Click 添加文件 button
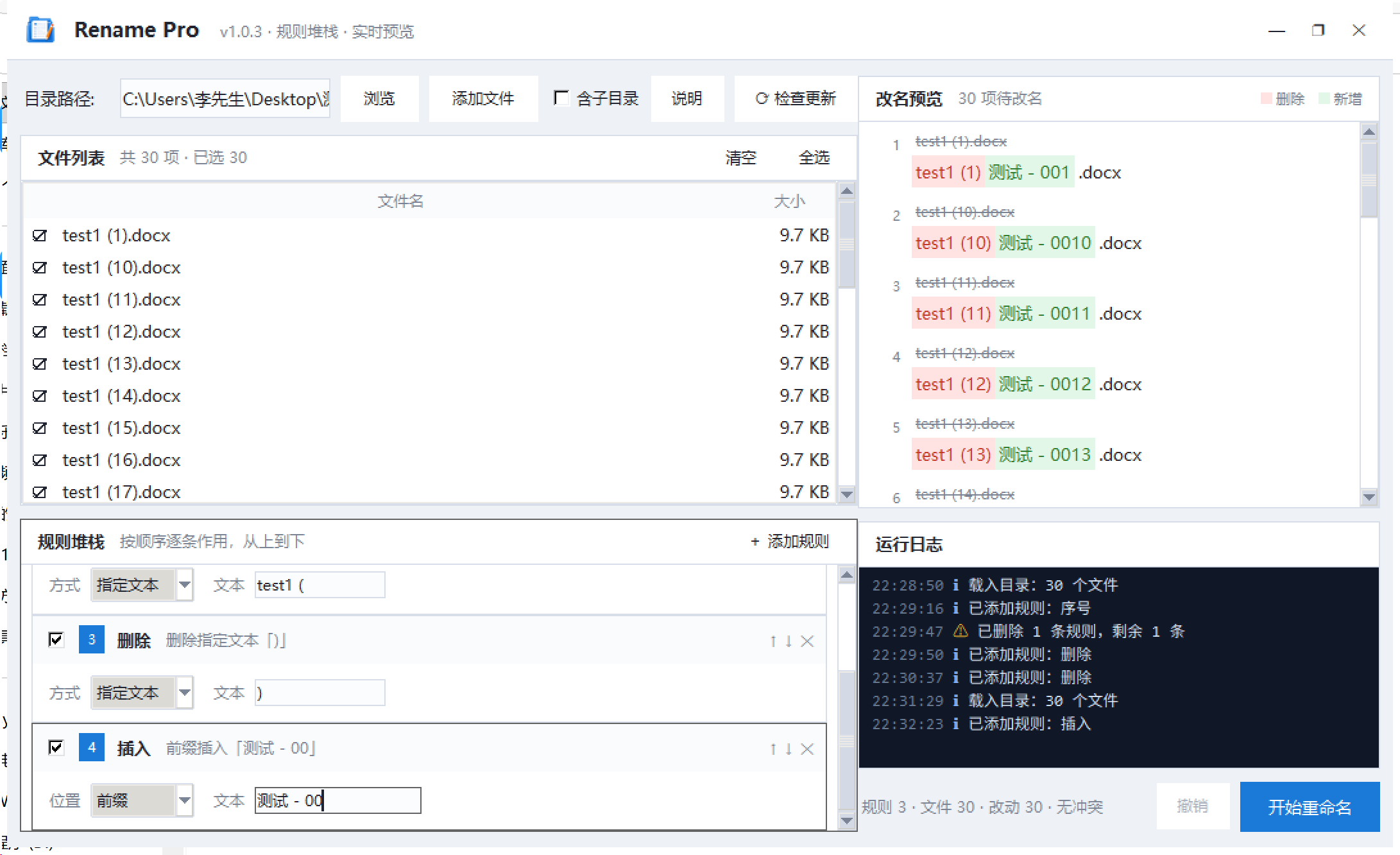This screenshot has height=855, width=1400. point(483,98)
